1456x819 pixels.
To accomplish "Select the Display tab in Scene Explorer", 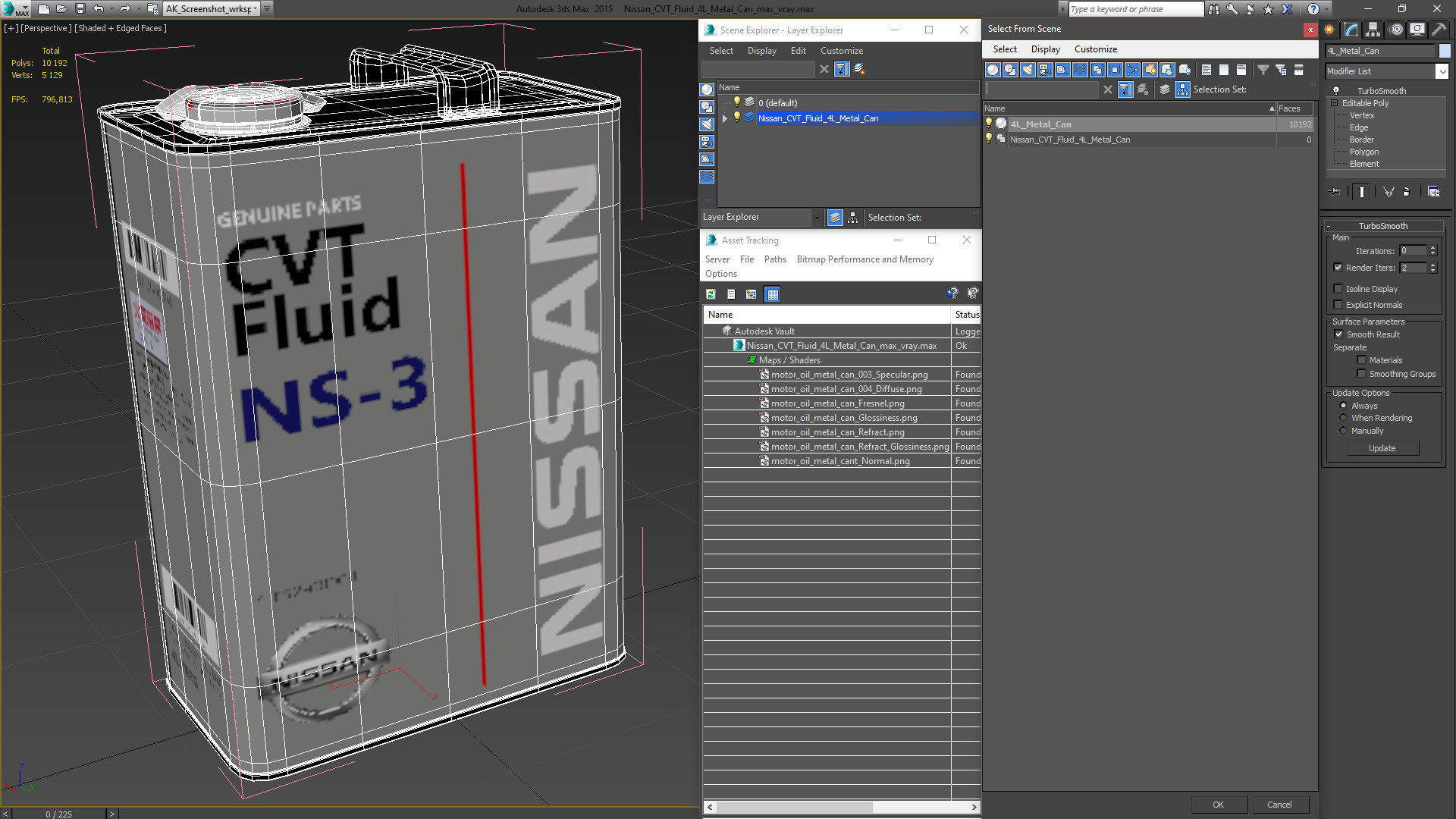I will pos(761,50).
